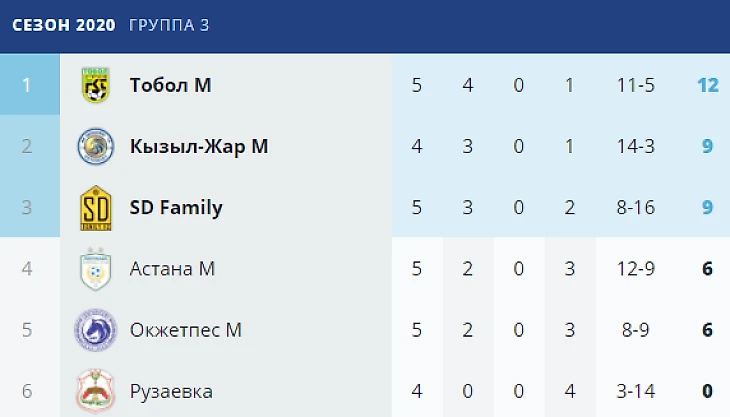Click the Кызыл-Жар М team crest
Screen dimensions: 730x417
(x=96, y=147)
